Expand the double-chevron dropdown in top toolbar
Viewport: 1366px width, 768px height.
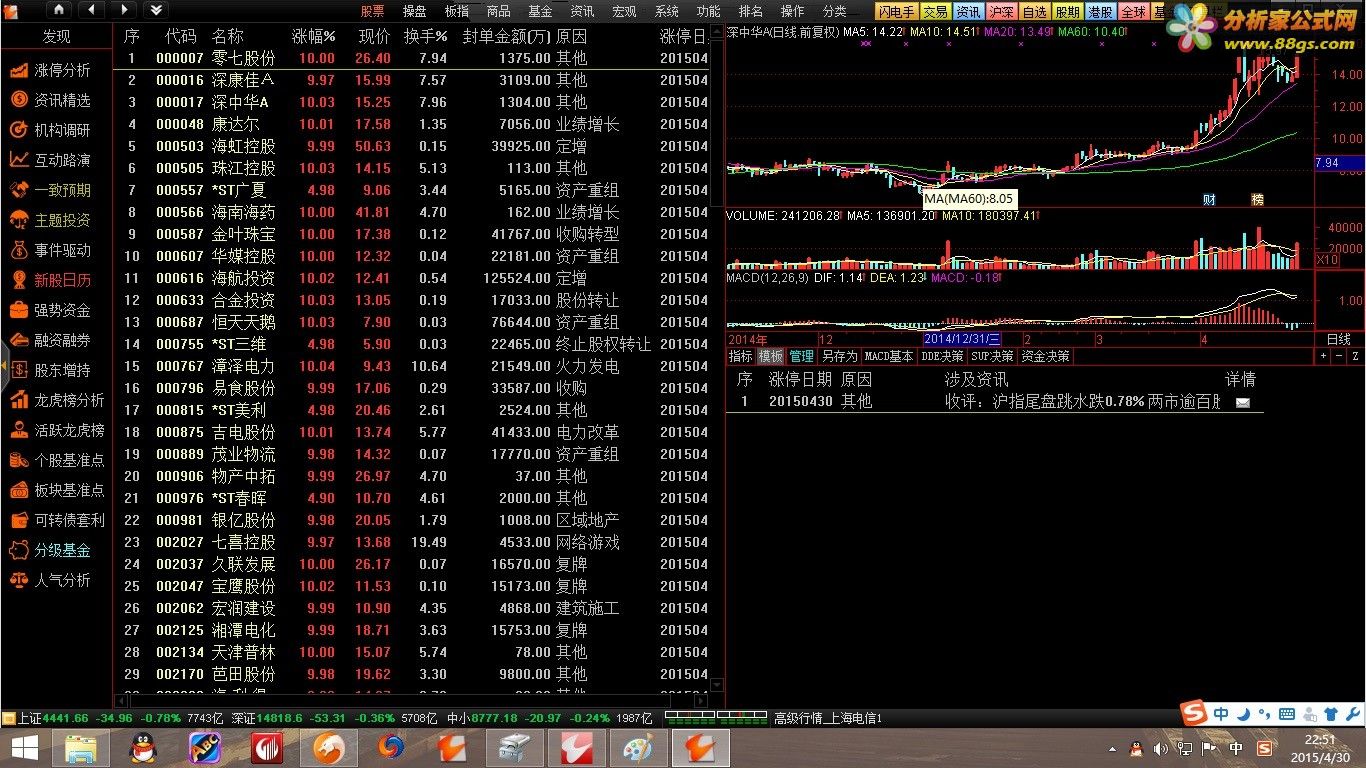(155, 10)
